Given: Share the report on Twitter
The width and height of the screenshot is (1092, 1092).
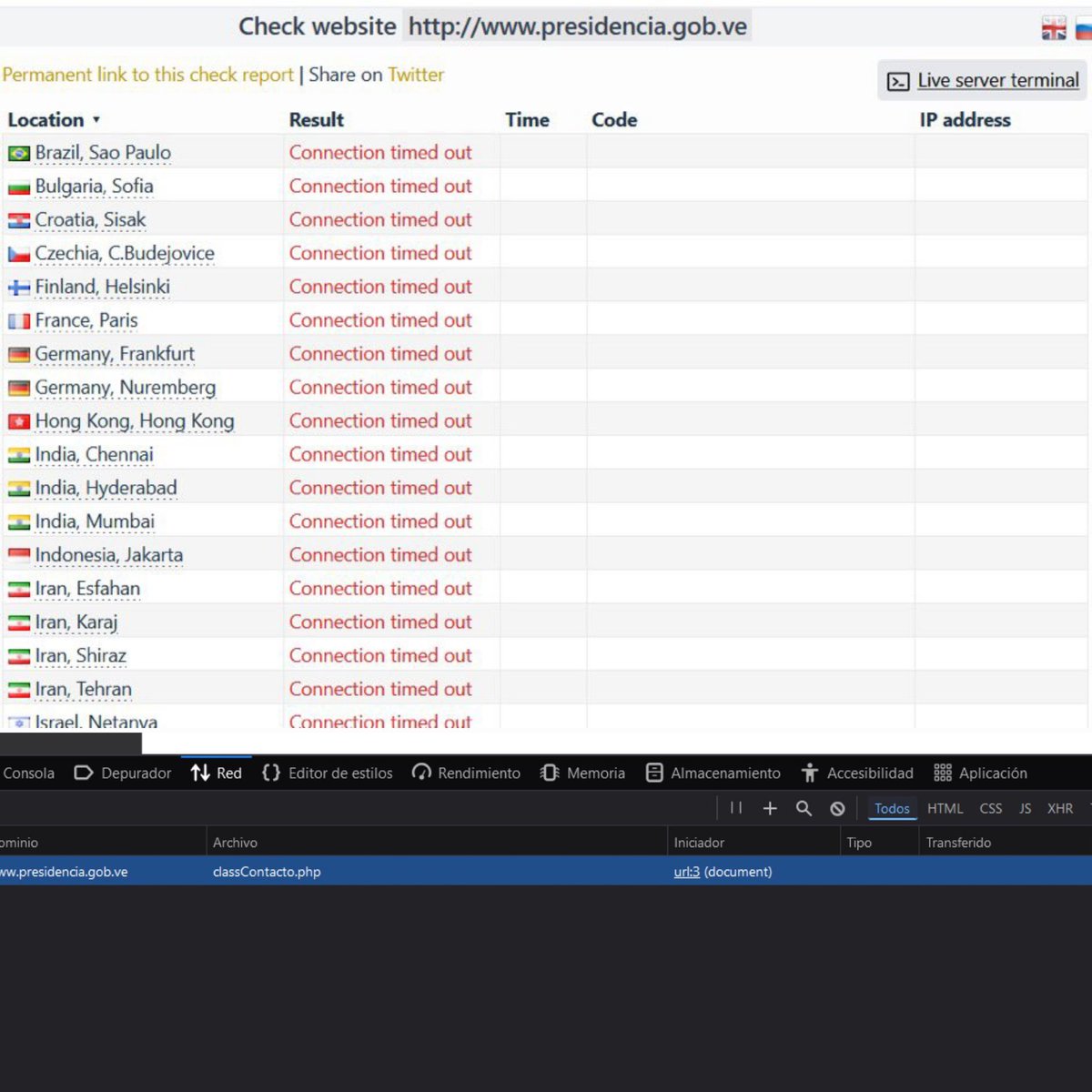Looking at the screenshot, I should tap(416, 75).
